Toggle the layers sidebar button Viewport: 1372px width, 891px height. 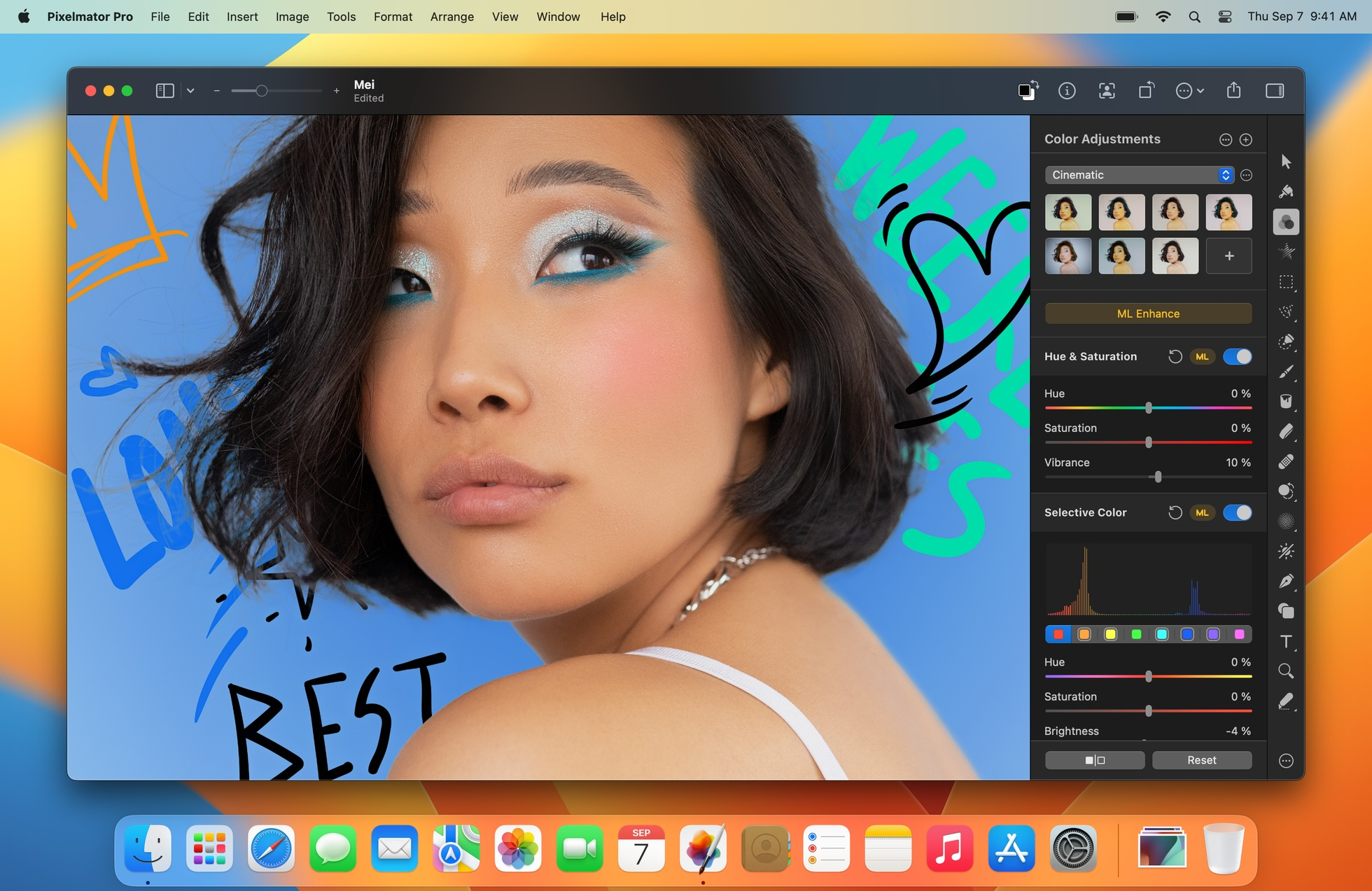(164, 90)
